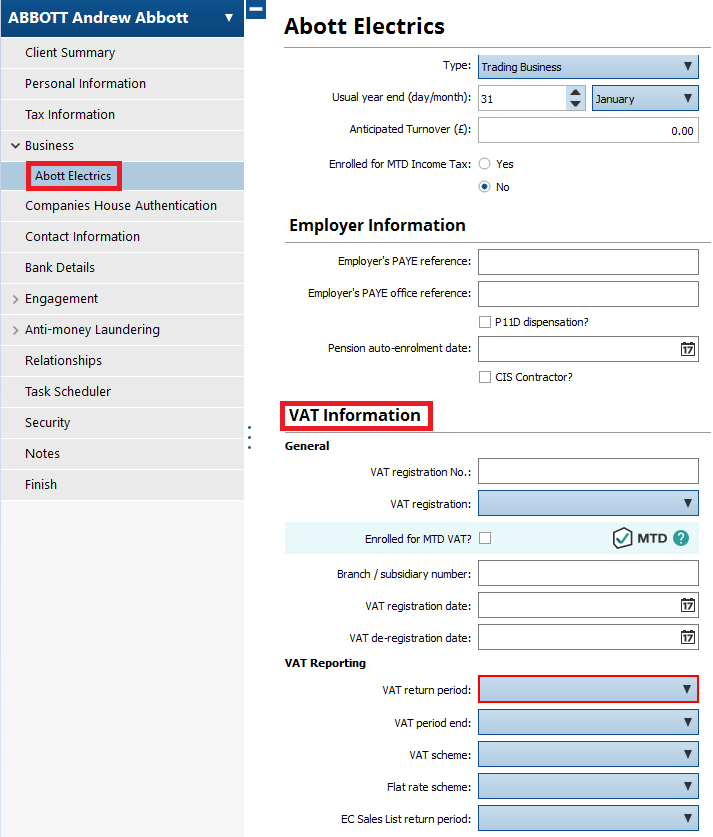
Task: Click the VAT registration No. input field
Action: pyautogui.click(x=588, y=471)
